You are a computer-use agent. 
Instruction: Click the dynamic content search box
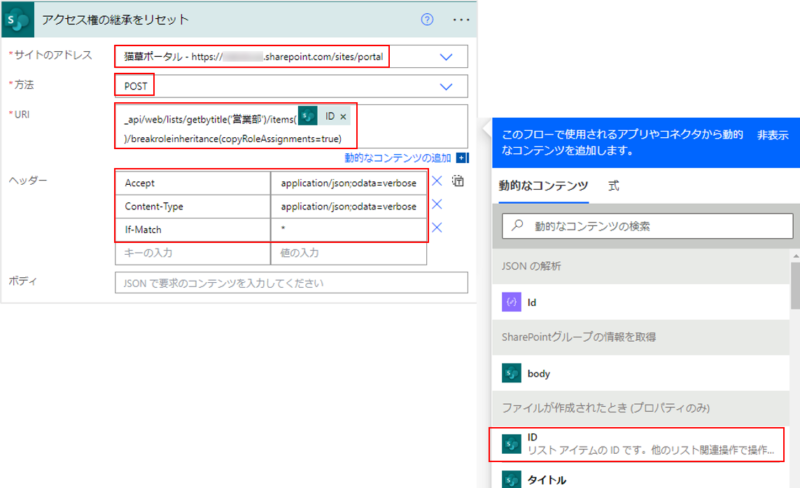point(645,227)
